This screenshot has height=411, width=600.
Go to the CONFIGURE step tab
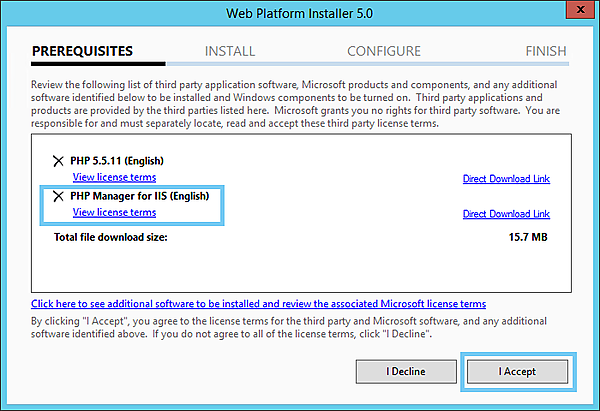[x=384, y=51]
